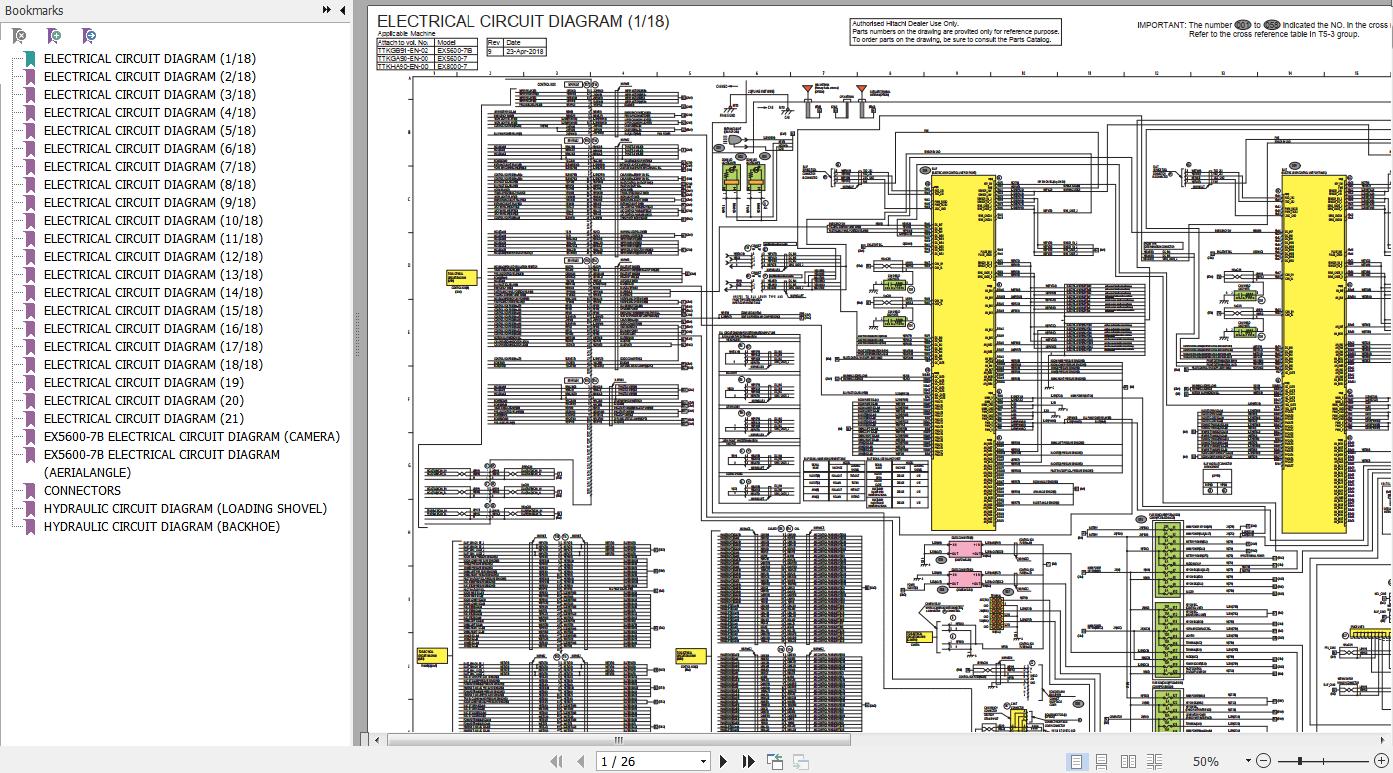
Task: Open the EX5600-7B CAMERA circuit diagram bookmark
Action: (x=192, y=437)
